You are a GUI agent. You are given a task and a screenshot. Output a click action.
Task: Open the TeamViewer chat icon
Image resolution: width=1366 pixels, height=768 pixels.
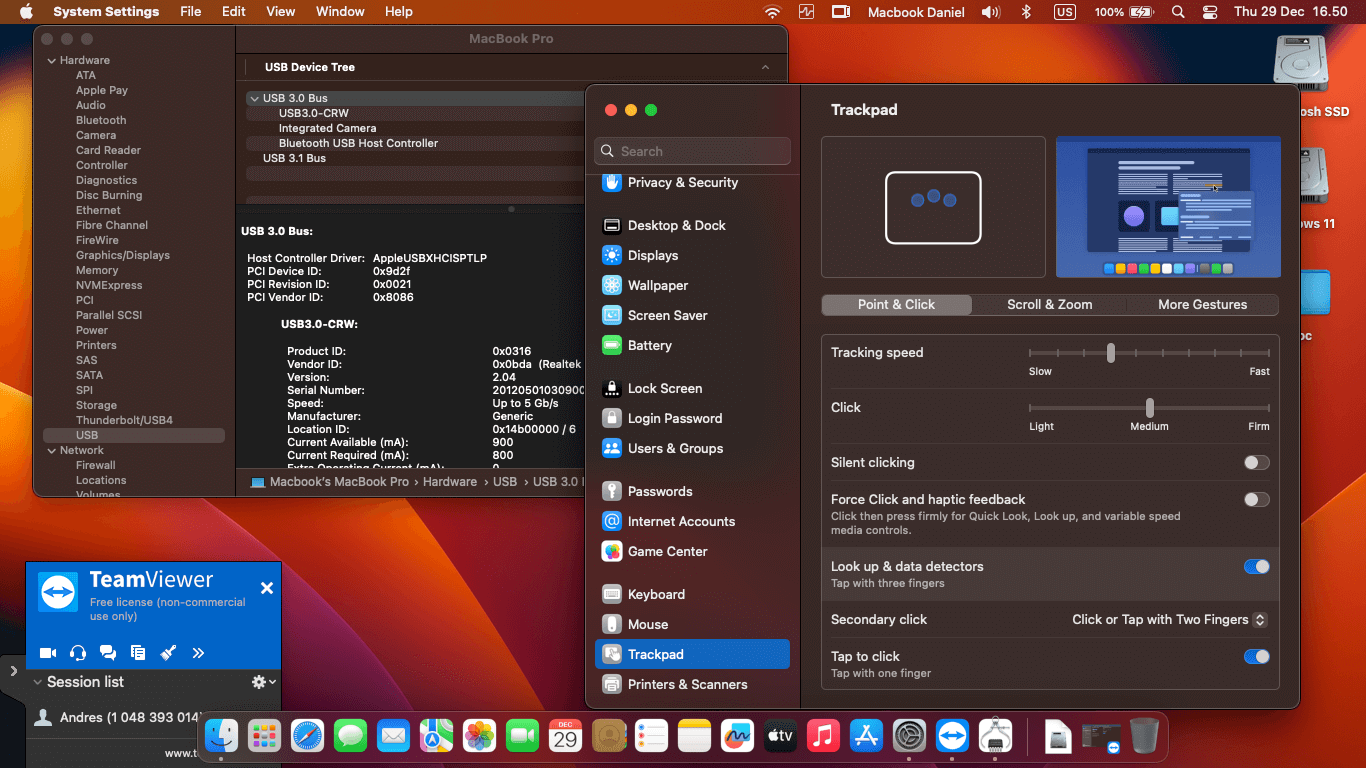(107, 652)
